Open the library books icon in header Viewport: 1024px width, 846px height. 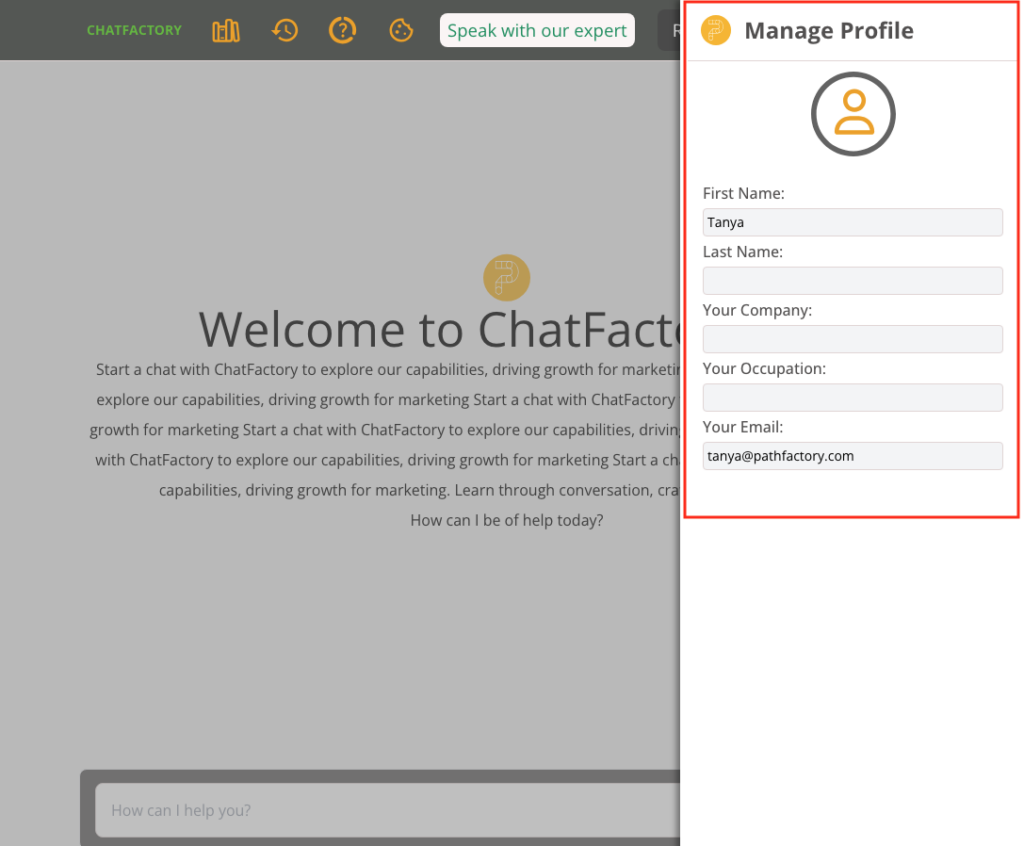226,31
